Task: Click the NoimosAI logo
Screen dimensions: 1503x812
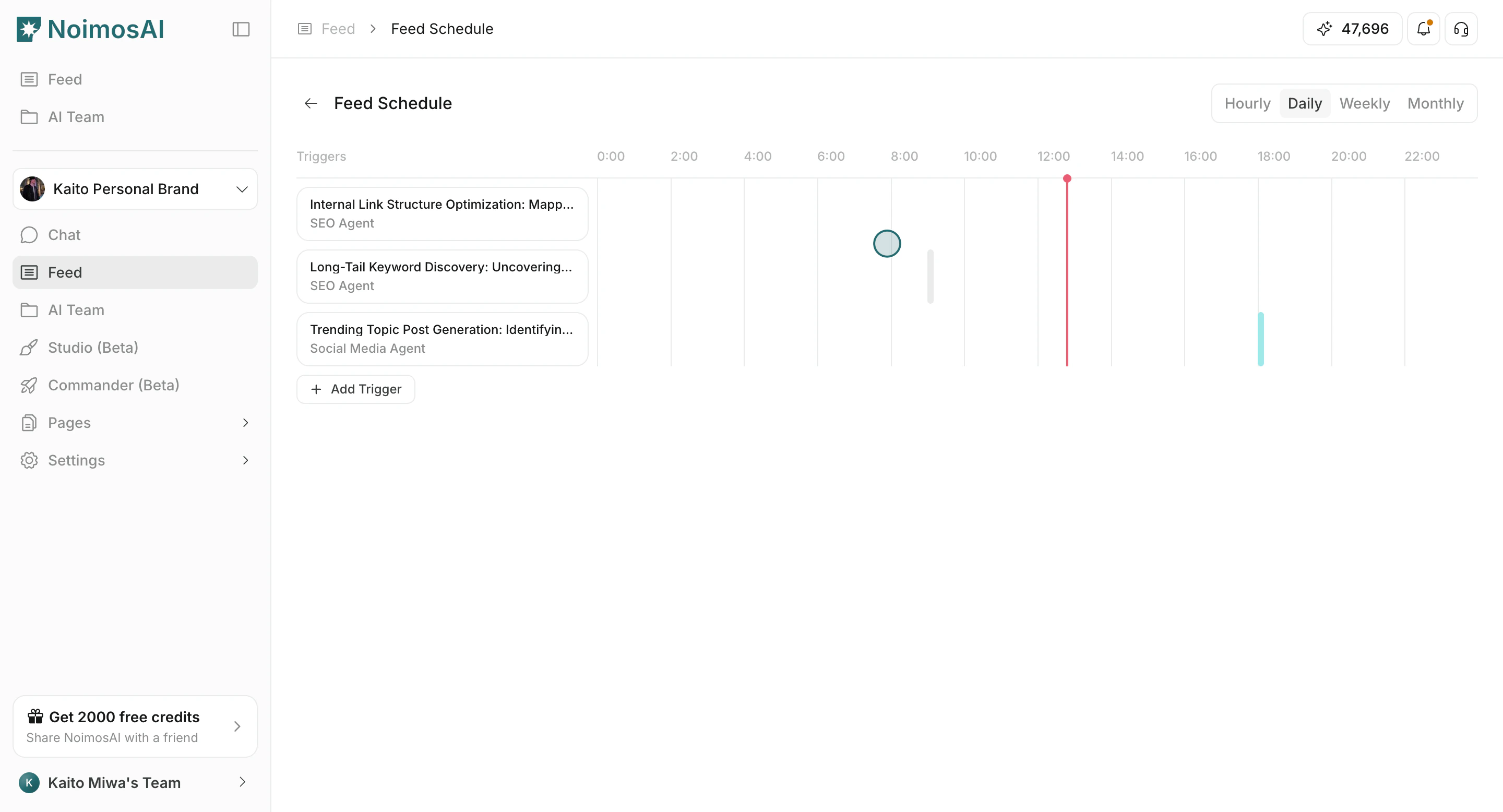Action: coord(89,29)
